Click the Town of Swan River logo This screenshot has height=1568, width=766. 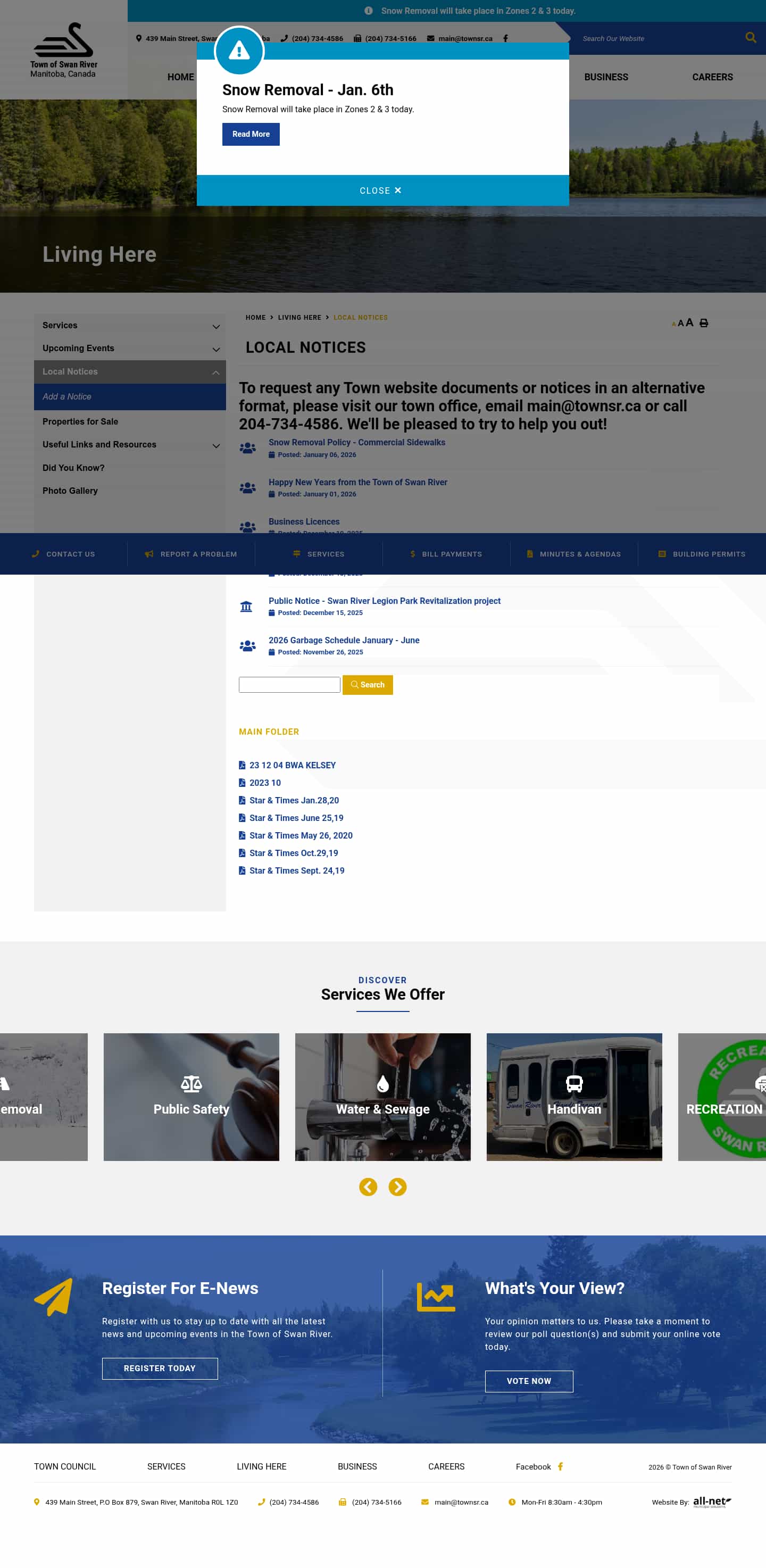pos(63,50)
